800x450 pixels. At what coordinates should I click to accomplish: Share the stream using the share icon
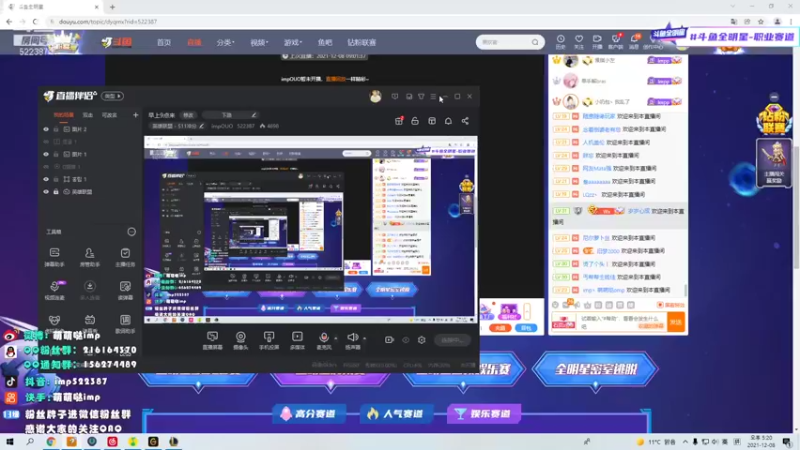pos(465,121)
